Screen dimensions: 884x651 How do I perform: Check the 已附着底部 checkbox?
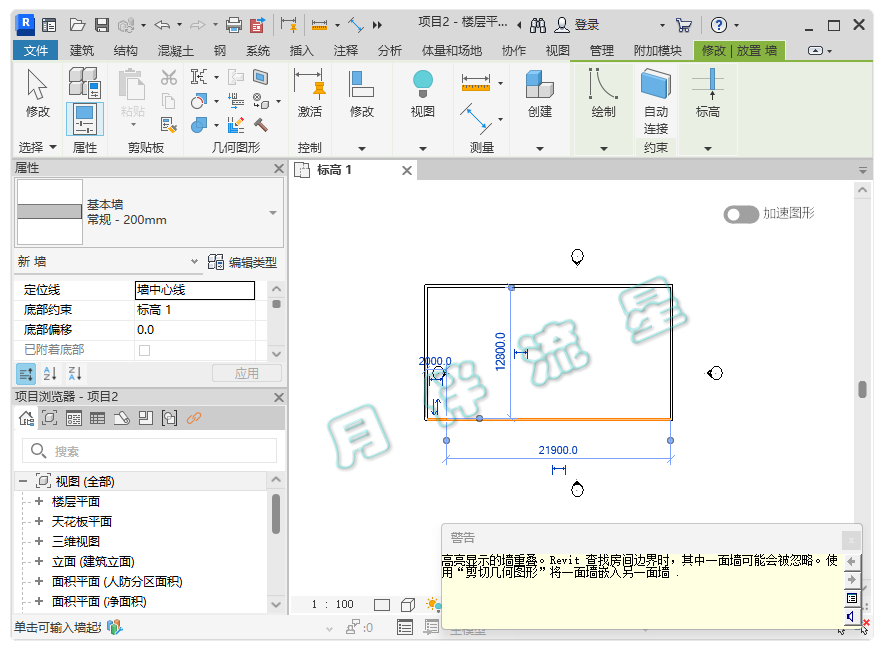tap(144, 350)
